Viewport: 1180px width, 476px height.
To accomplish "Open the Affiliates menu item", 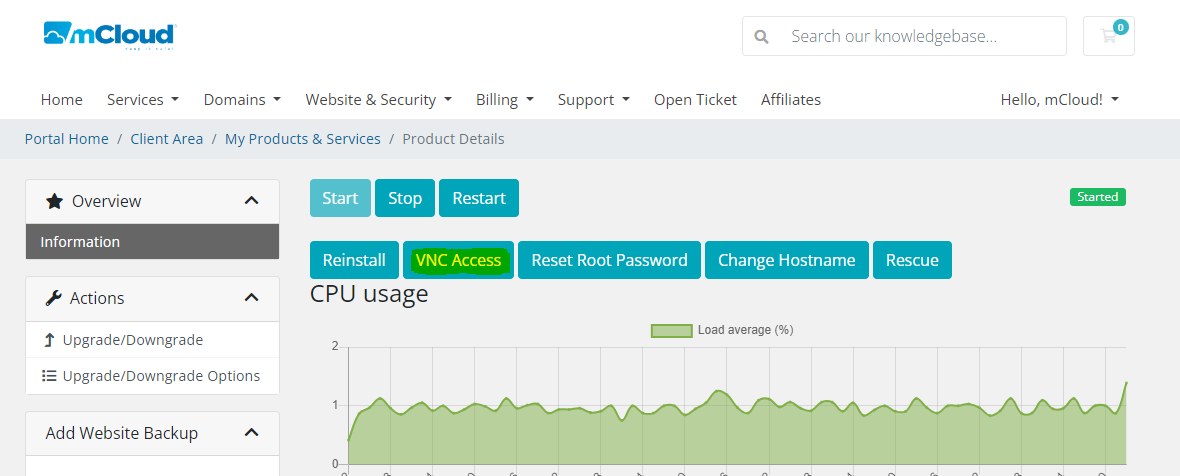I will [790, 100].
